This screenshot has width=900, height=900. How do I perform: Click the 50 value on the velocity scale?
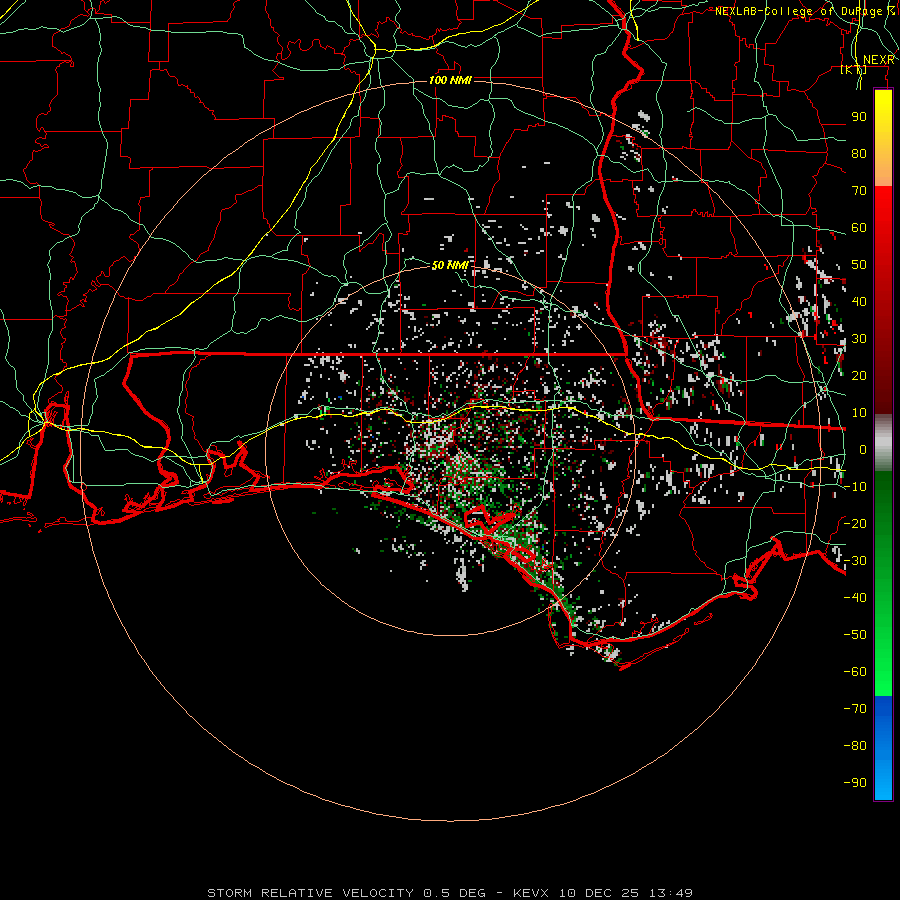pyautogui.click(x=859, y=265)
